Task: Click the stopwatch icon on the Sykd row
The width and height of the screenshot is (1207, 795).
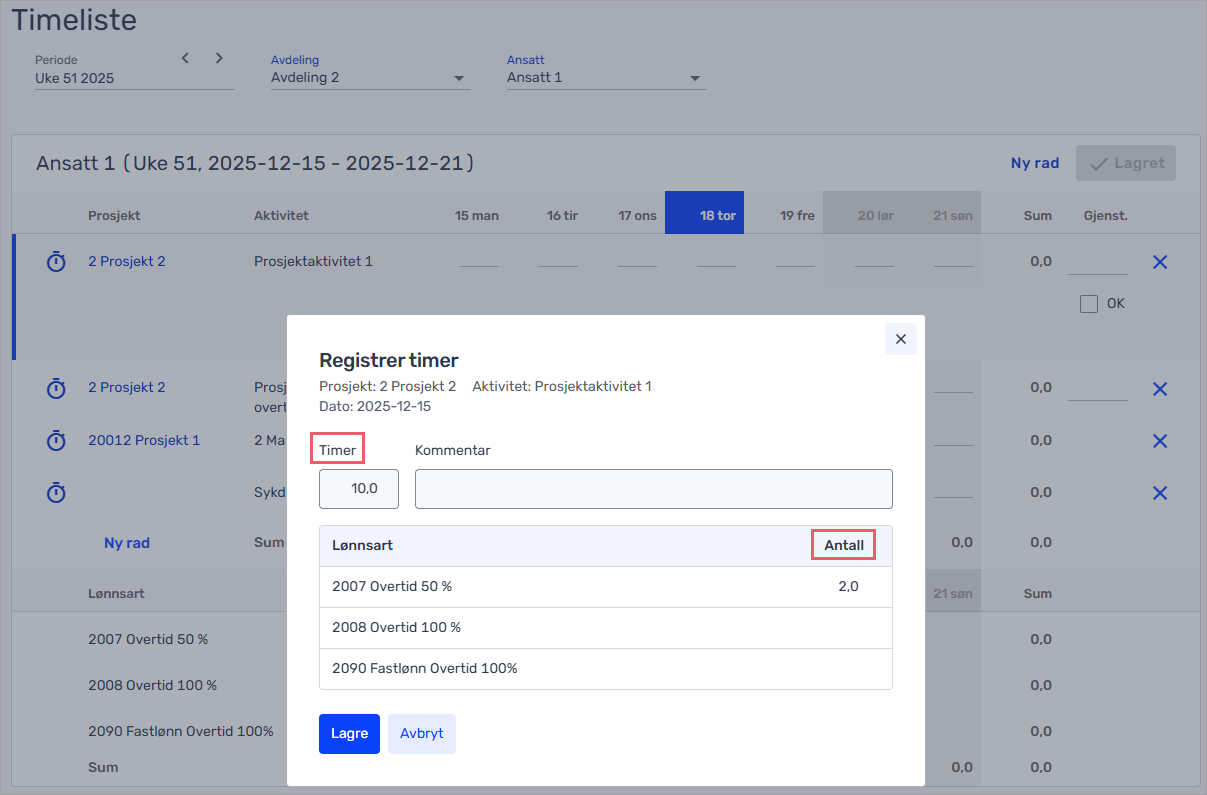Action: pos(57,493)
